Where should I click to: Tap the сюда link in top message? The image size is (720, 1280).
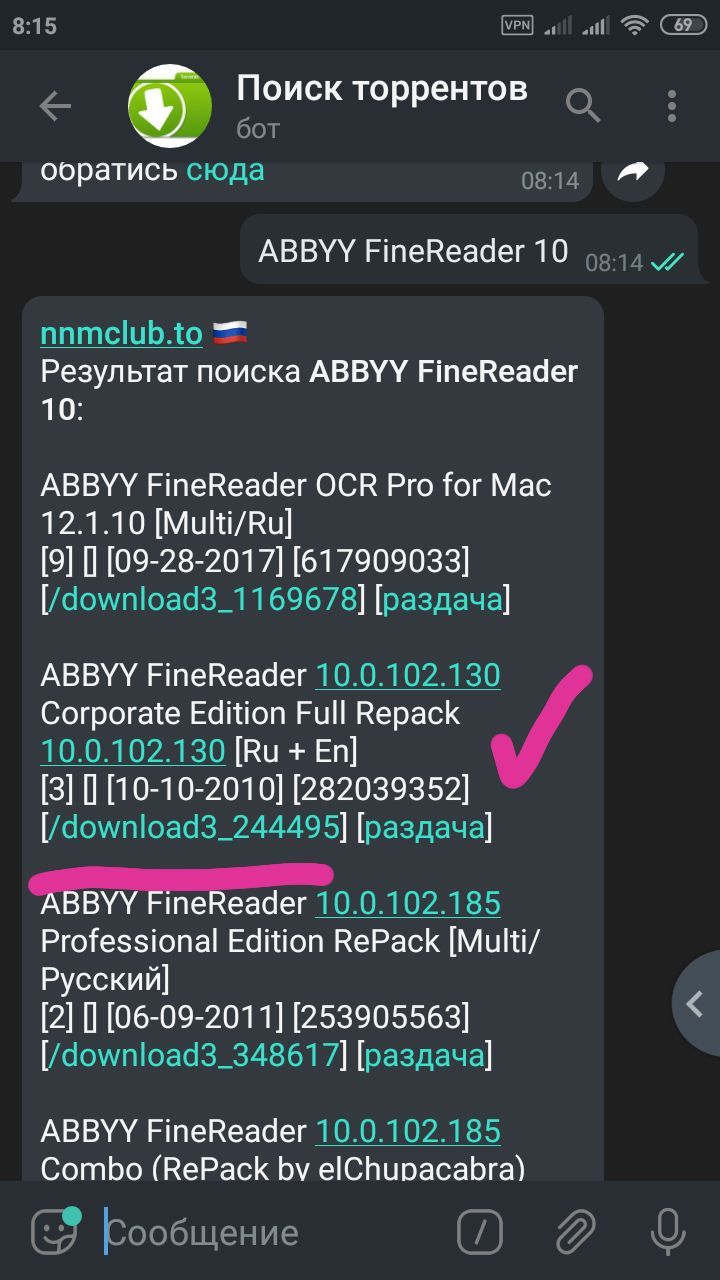(225, 170)
